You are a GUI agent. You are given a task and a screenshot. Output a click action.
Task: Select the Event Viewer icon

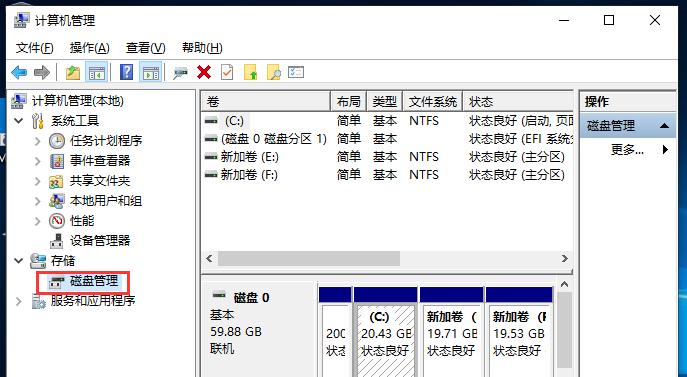[x=57, y=161]
